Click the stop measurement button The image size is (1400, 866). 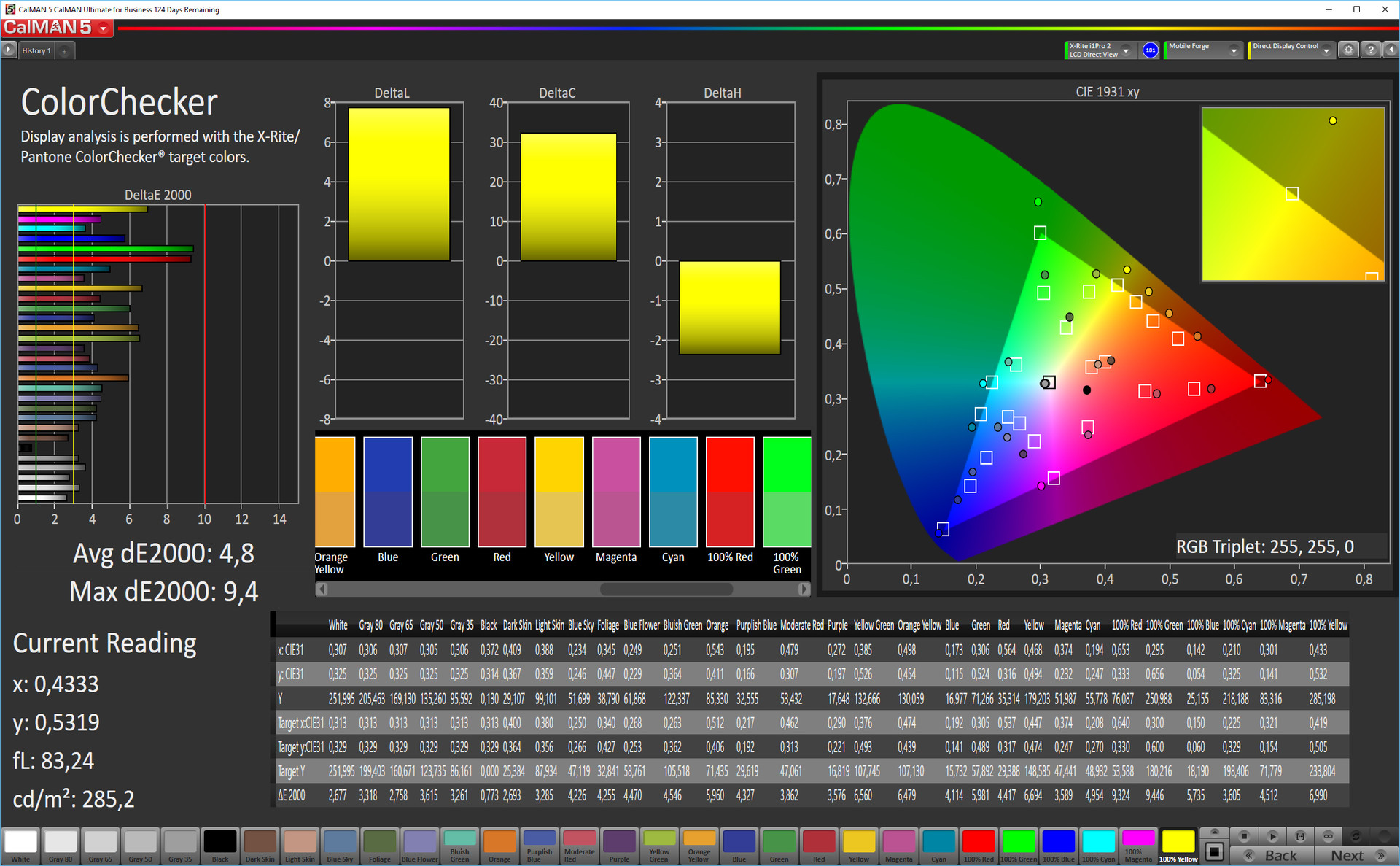point(1244,835)
